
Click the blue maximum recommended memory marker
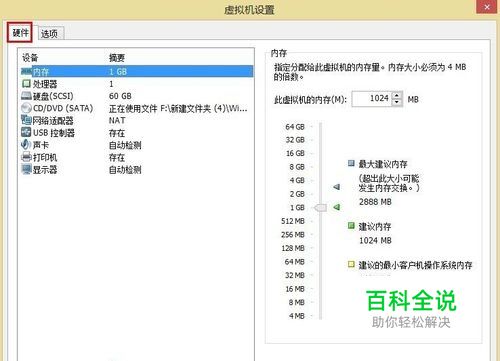(337, 187)
